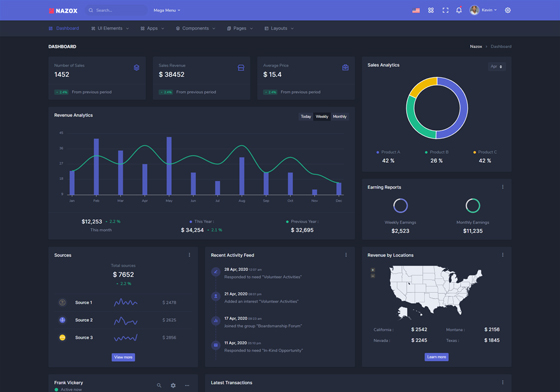Open the settings gear in top bar
This screenshot has height=392, width=560.
pos(508,10)
